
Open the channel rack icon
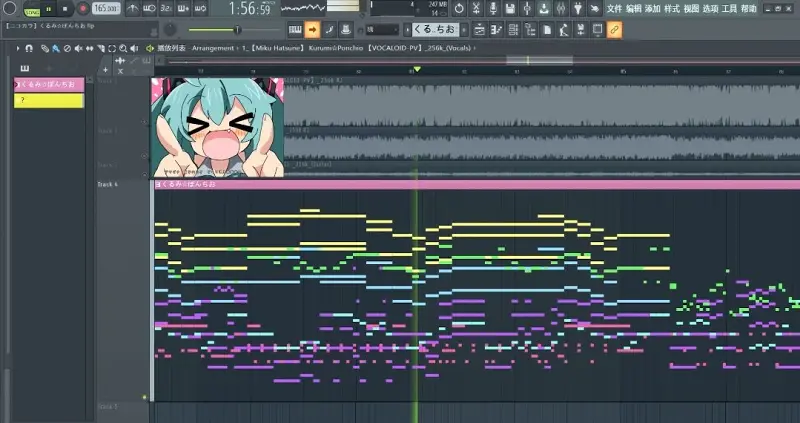tap(513, 30)
